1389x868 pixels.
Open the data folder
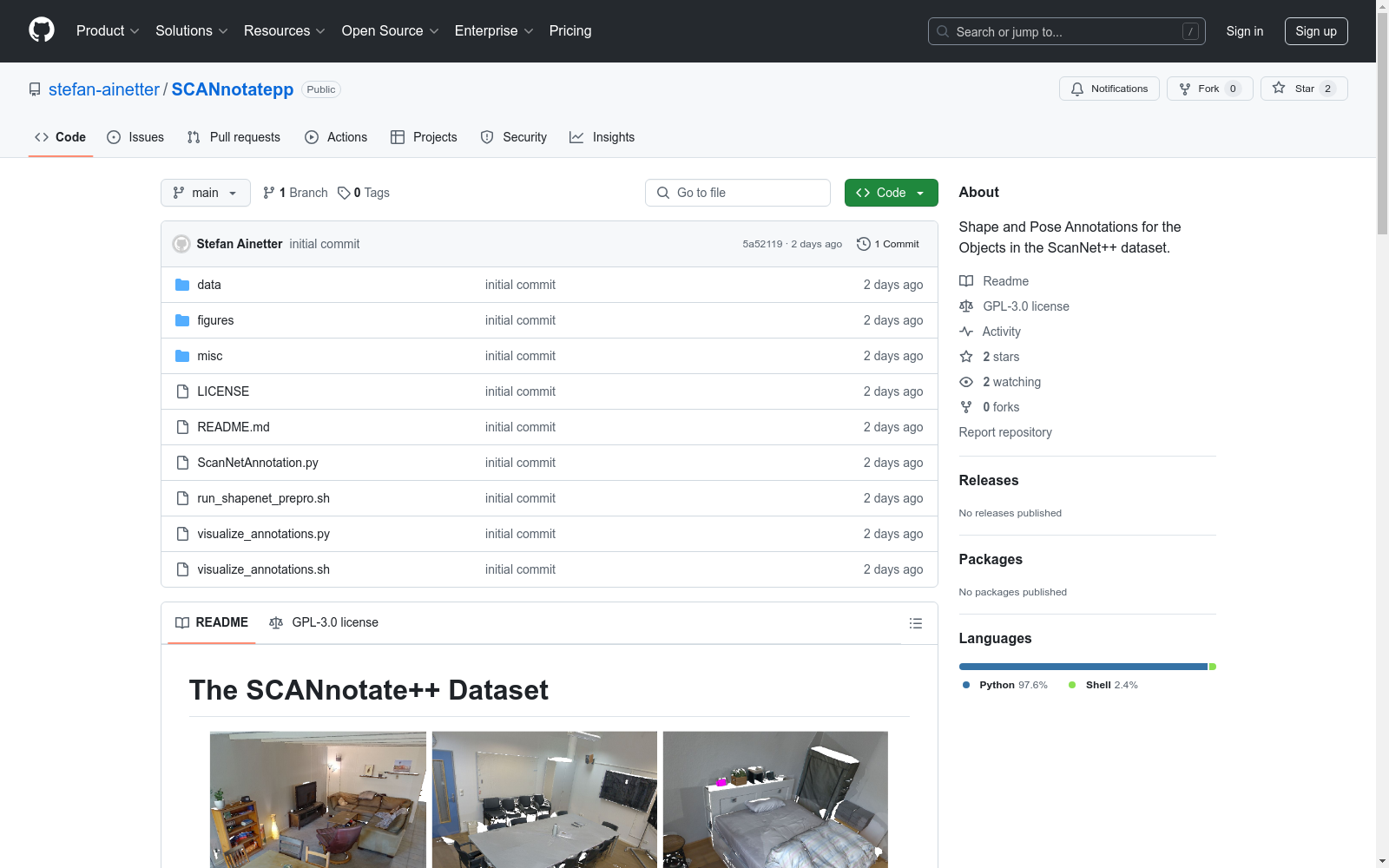[x=209, y=285]
